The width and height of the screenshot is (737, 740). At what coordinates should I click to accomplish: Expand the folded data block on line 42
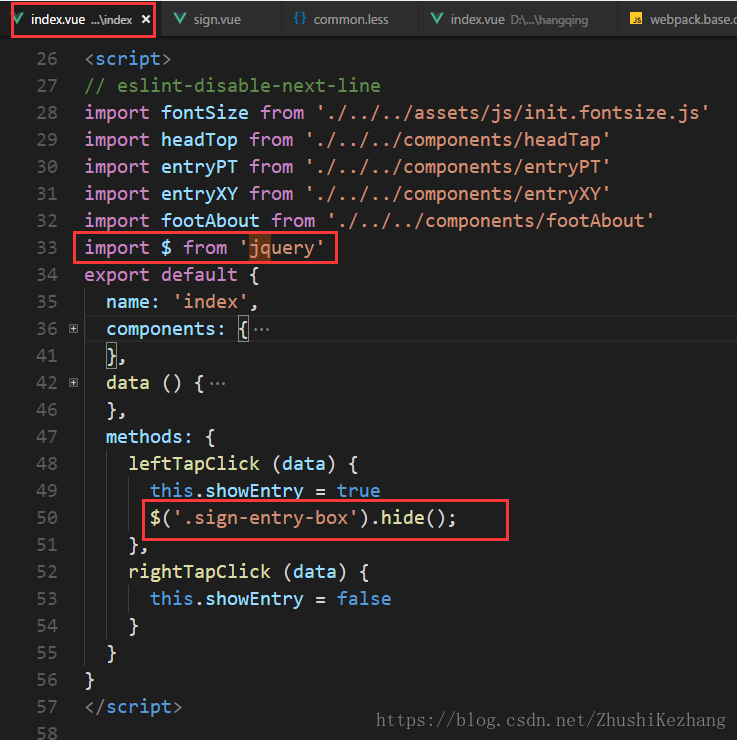point(73,383)
